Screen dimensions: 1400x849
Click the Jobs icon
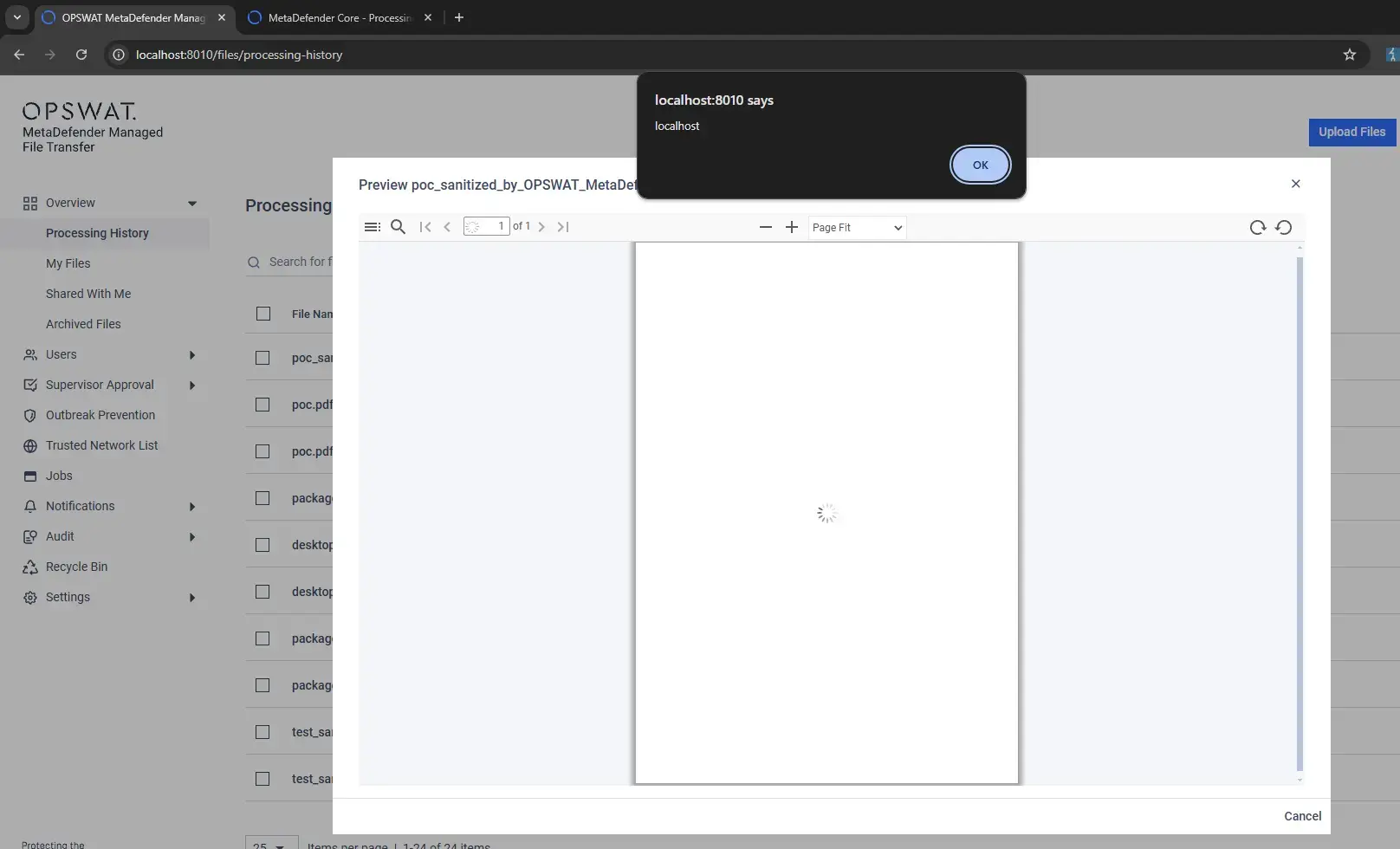pos(30,476)
